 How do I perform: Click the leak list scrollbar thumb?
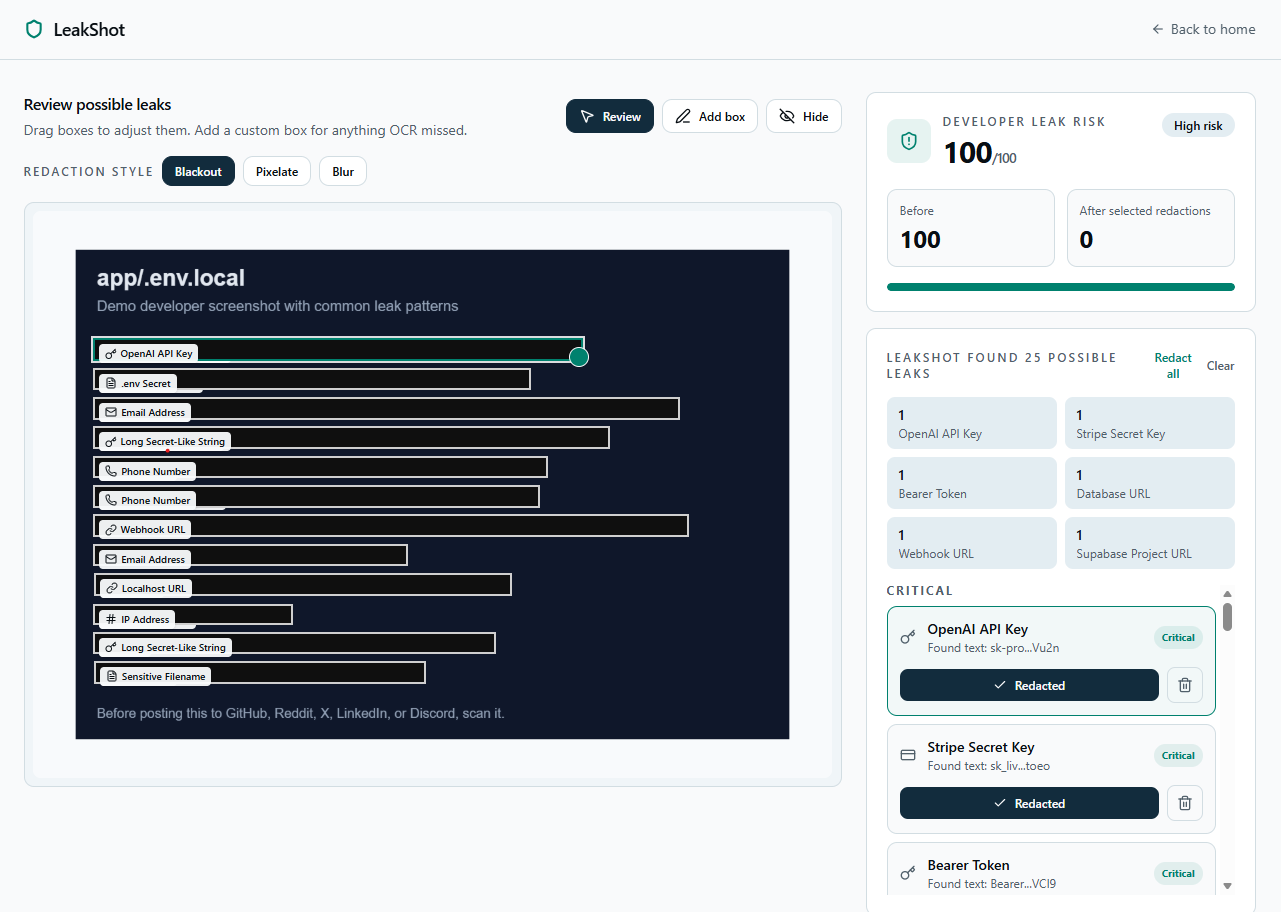(x=1227, y=616)
